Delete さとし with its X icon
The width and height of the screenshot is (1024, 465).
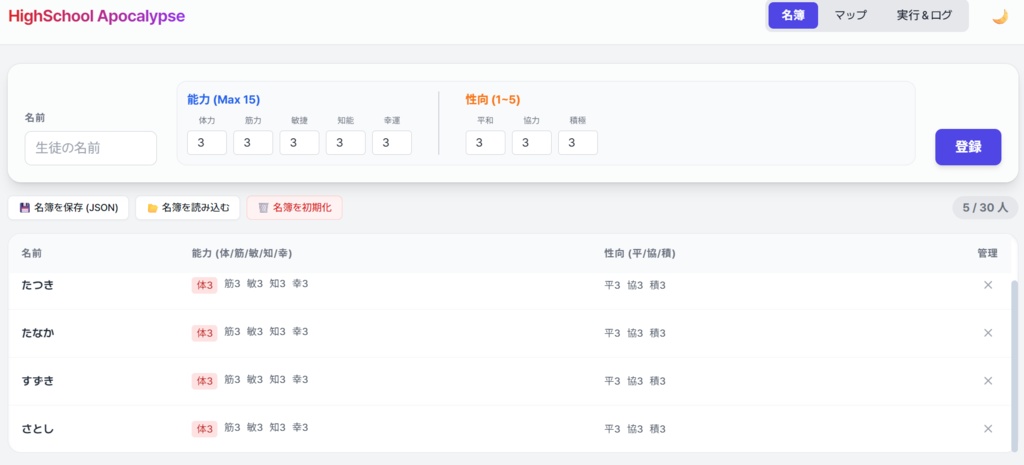pos(988,429)
